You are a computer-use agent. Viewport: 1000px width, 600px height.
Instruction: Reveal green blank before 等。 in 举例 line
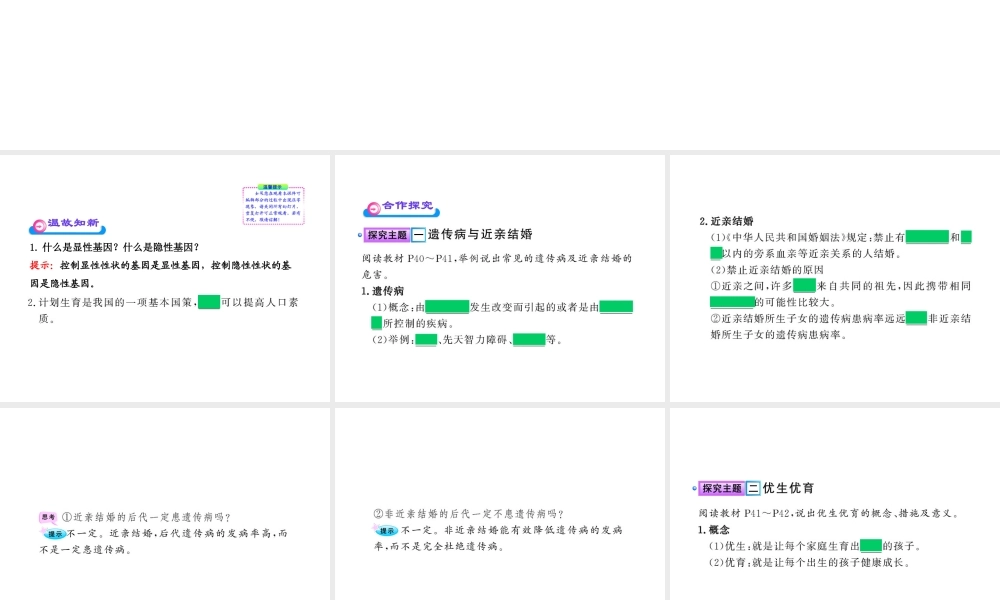click(x=529, y=339)
